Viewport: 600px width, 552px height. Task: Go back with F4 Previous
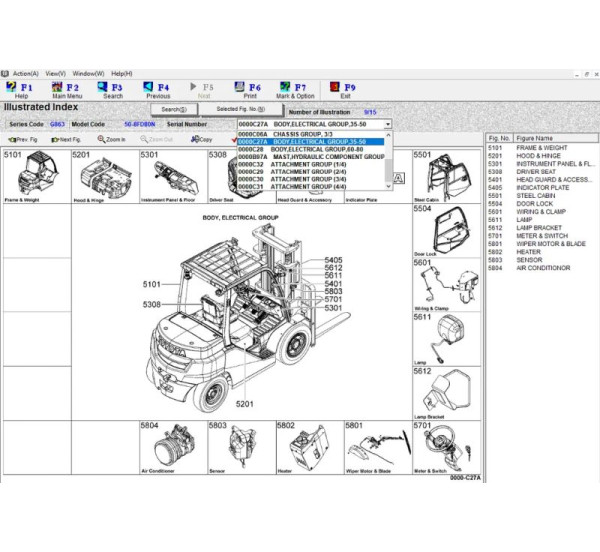click(x=157, y=89)
